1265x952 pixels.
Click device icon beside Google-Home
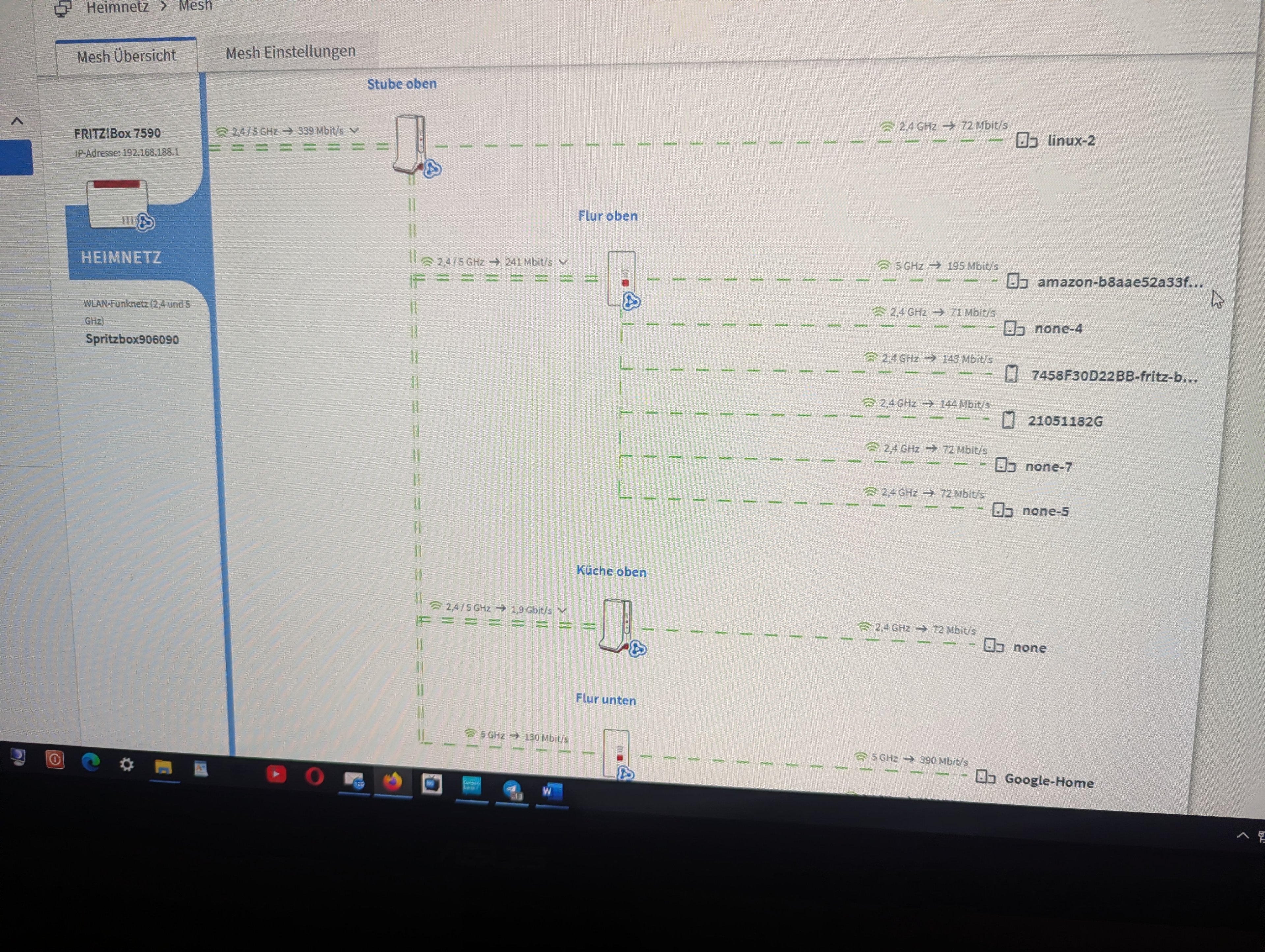[x=985, y=777]
